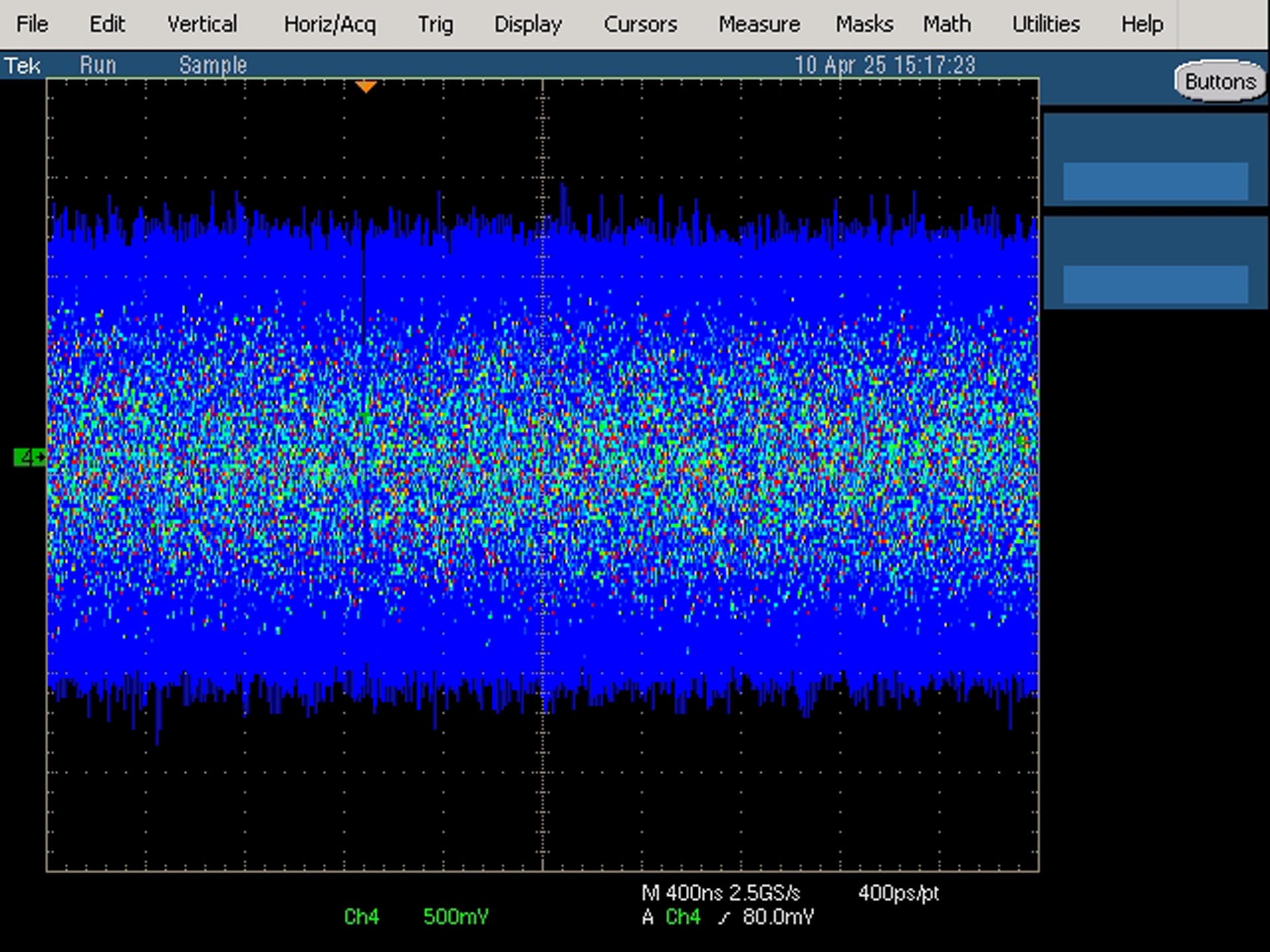Select the Ch4 ground reference marker
The height and width of the screenshot is (952, 1270).
point(30,457)
